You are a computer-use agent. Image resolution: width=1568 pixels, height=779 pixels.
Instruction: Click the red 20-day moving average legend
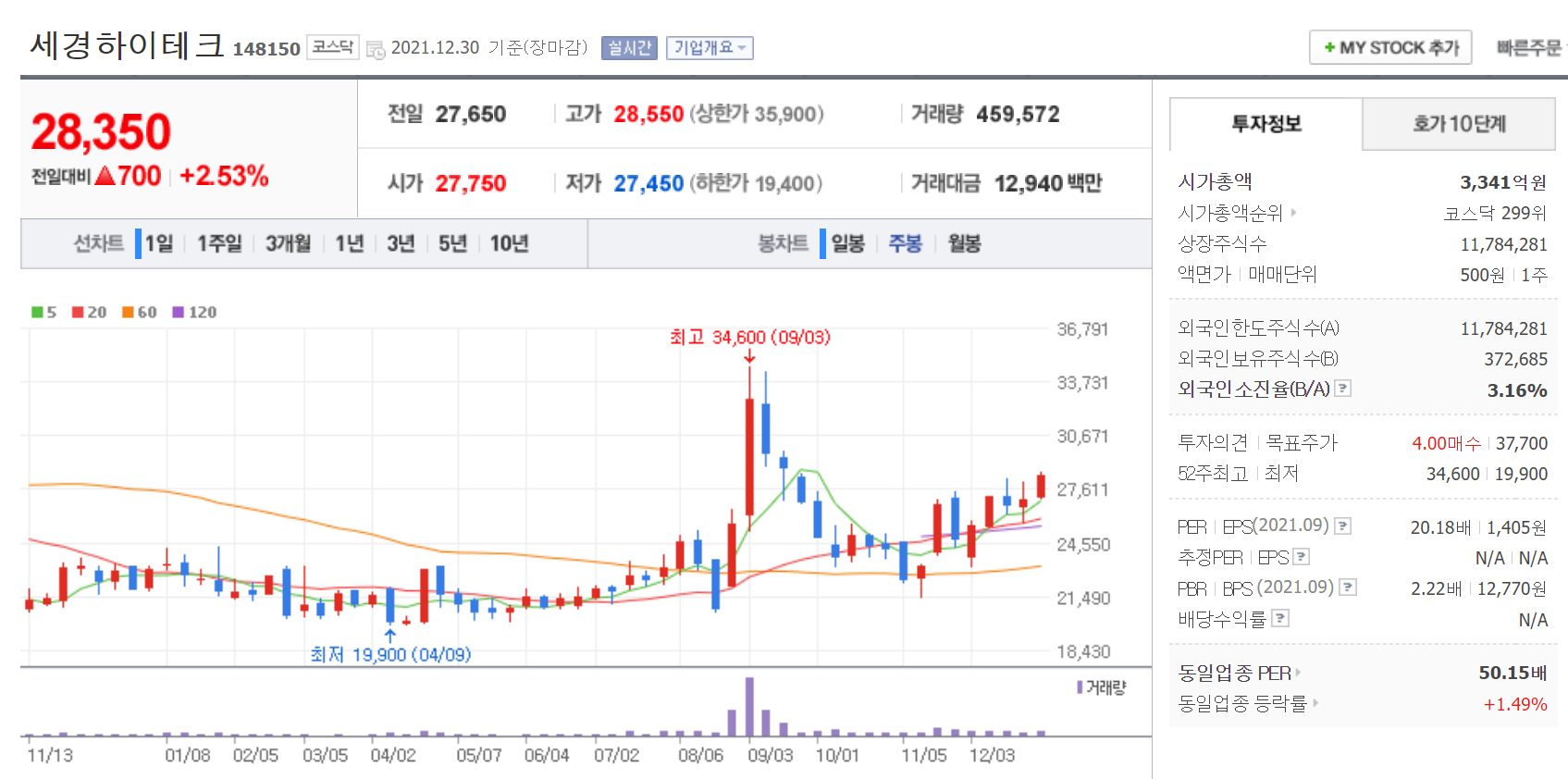[x=90, y=312]
